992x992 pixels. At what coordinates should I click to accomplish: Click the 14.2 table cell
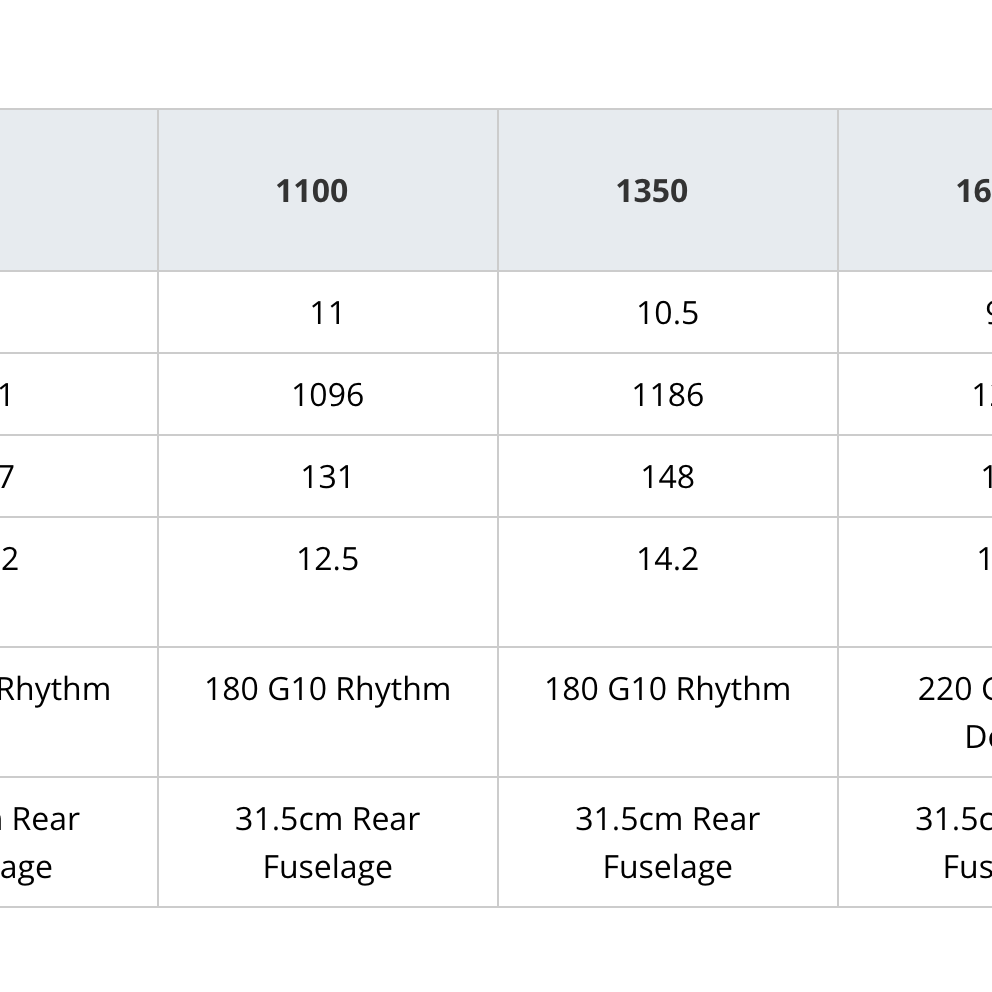pyautogui.click(x=667, y=559)
